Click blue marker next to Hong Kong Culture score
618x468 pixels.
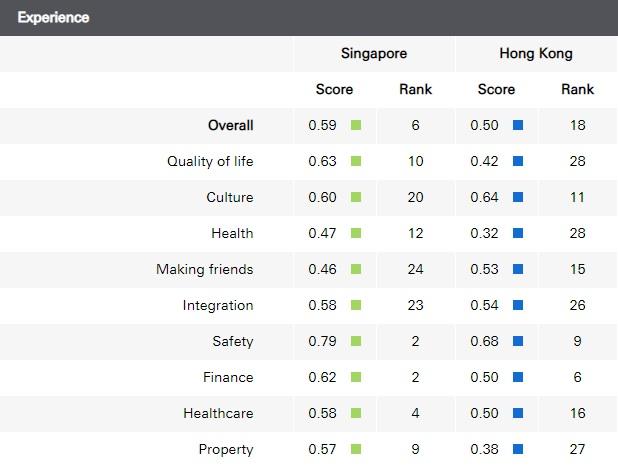[x=517, y=198]
